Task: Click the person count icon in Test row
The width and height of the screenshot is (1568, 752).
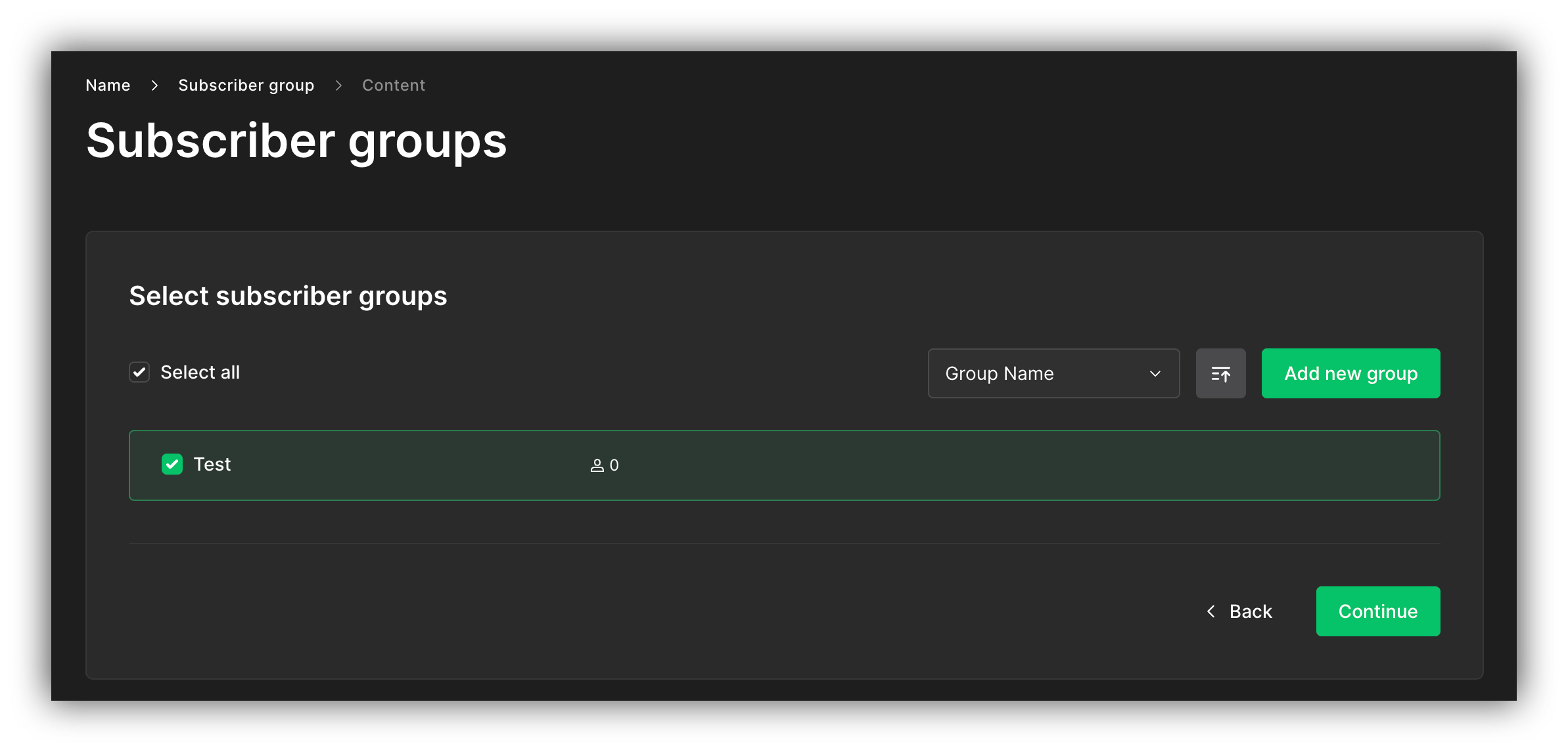Action: pos(596,465)
